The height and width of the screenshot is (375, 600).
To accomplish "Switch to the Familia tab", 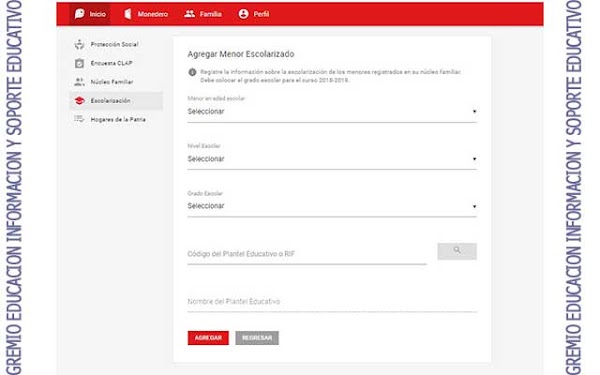I will click(203, 14).
